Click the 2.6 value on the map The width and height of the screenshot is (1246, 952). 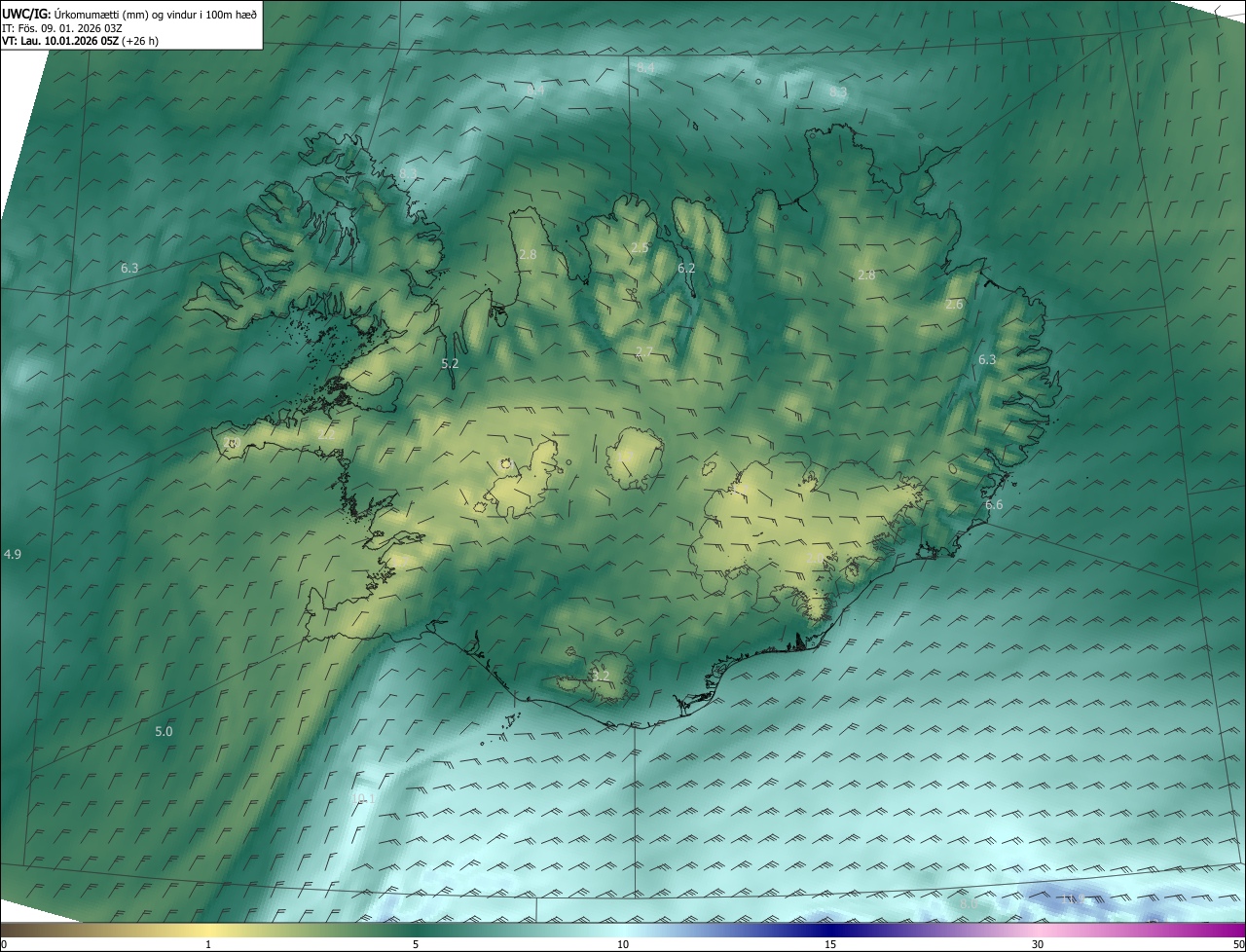(954, 305)
